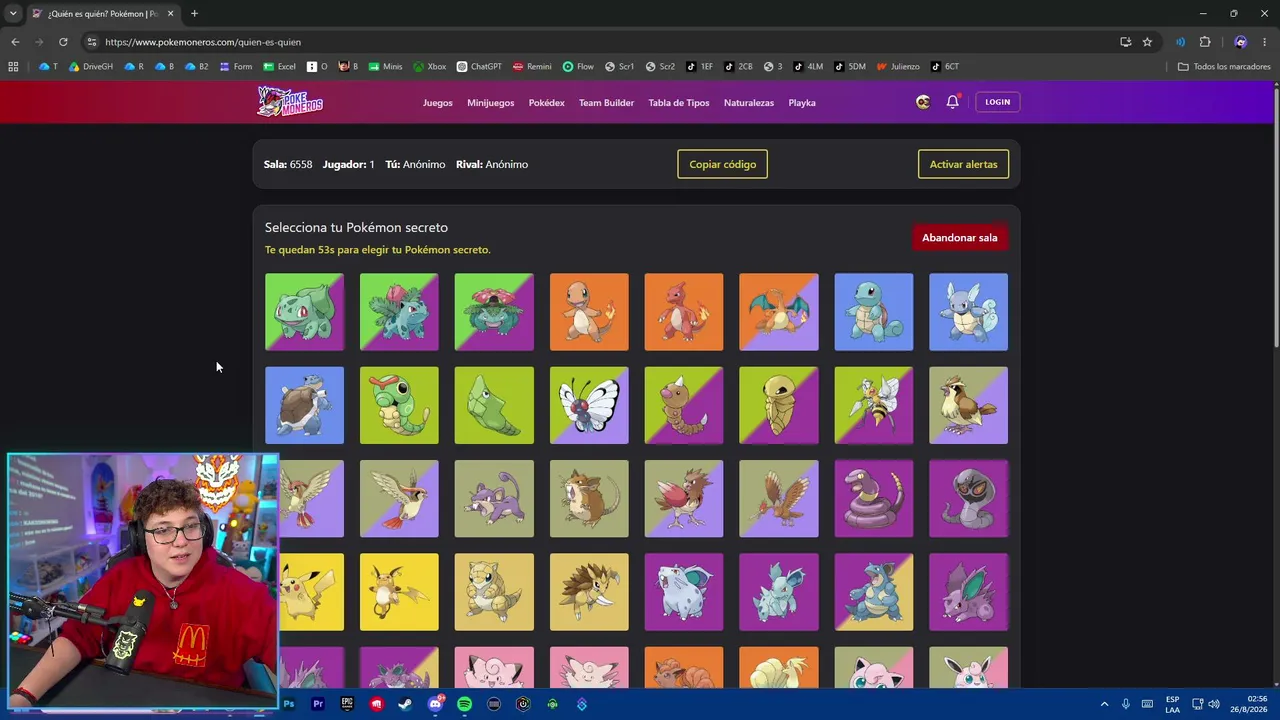Open Team Builder in the navbar

coord(606,103)
